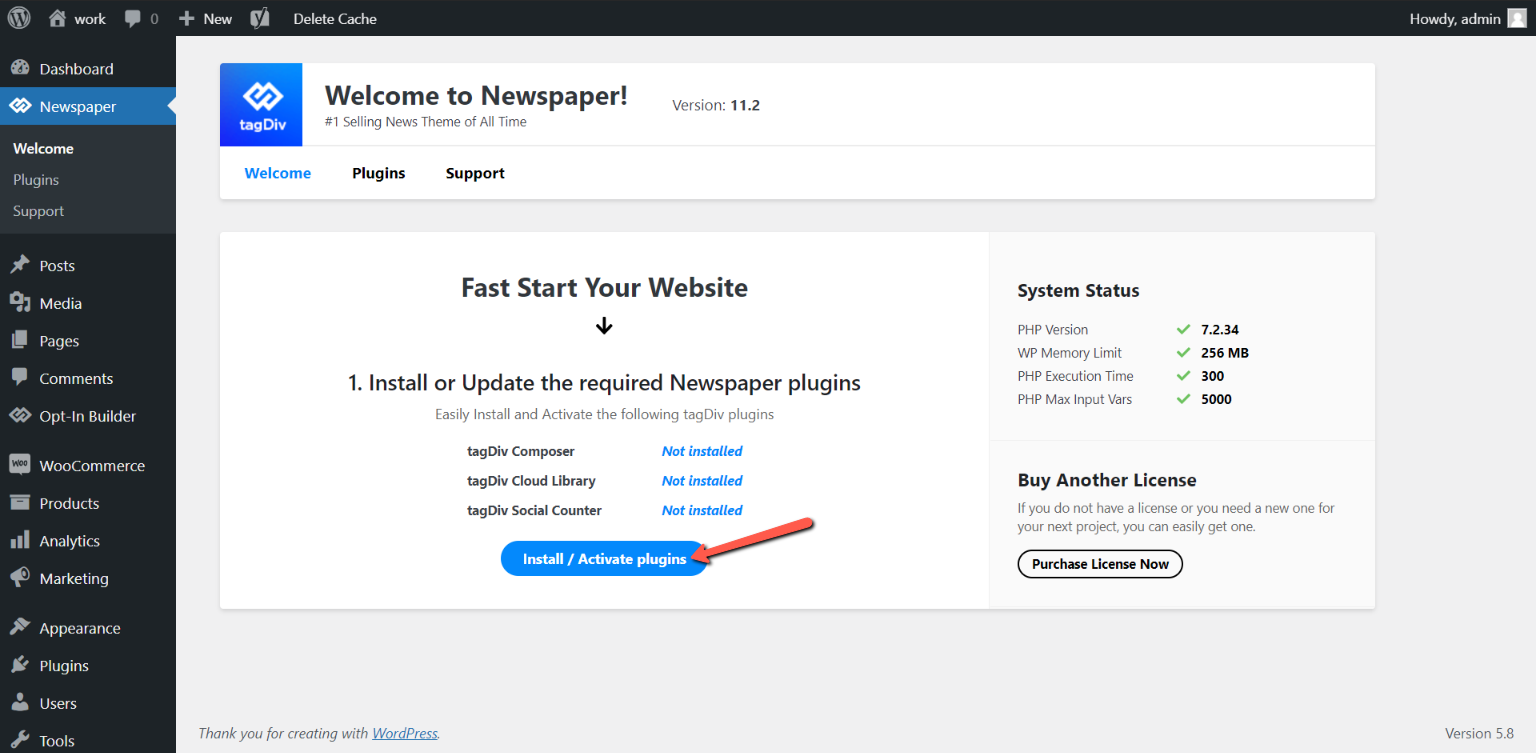Click the Posts pushpin icon
The height and width of the screenshot is (753, 1536).
pyautogui.click(x=19, y=265)
